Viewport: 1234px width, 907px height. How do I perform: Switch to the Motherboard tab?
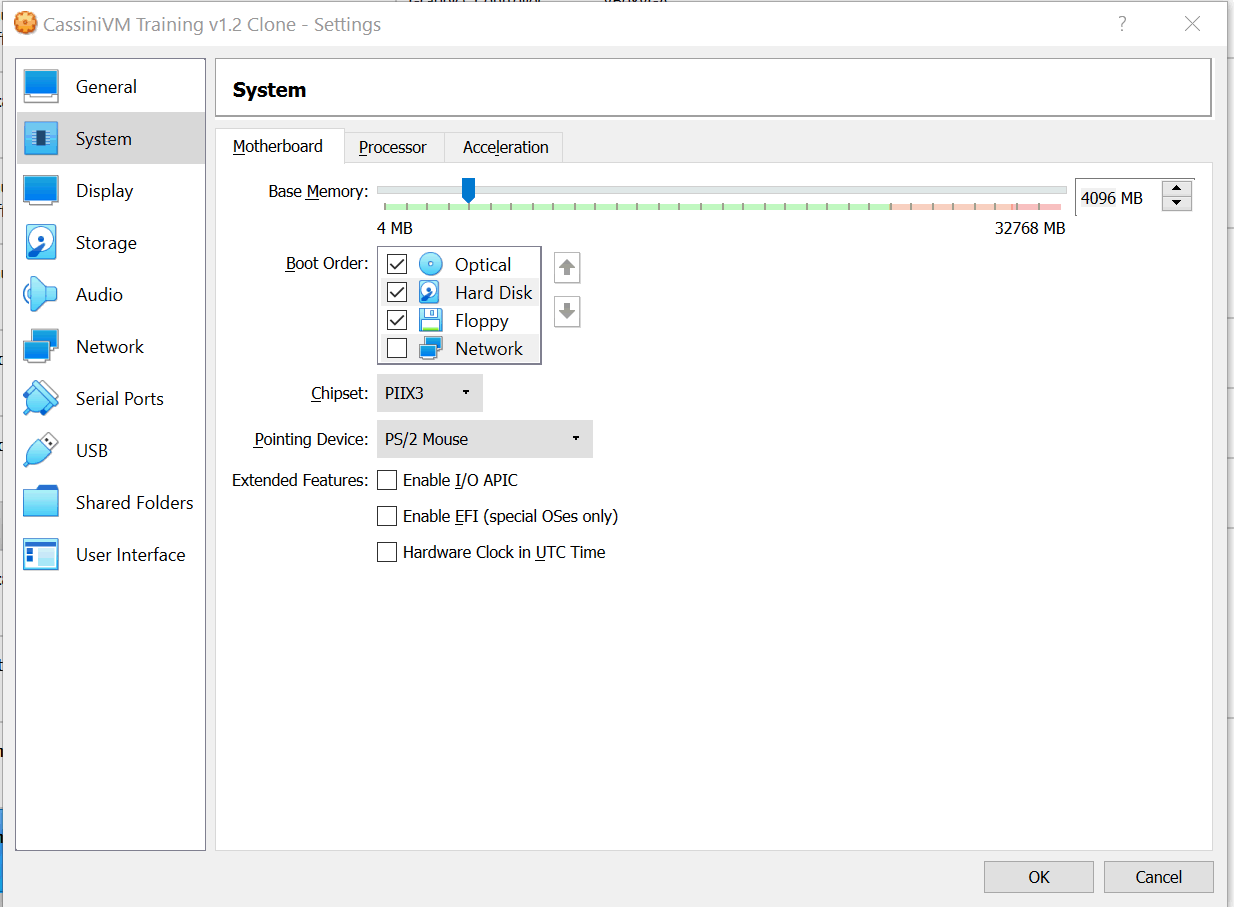pos(278,146)
